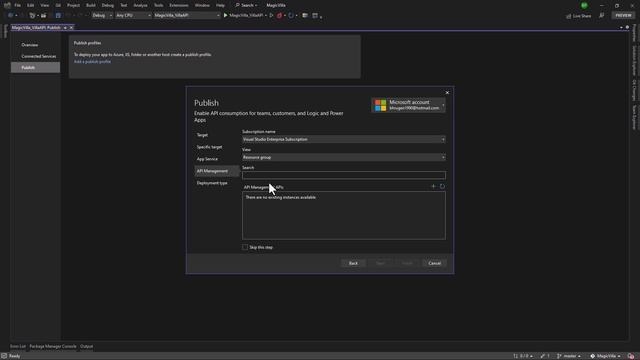Click the red Hot Reload flame icon

(280, 16)
